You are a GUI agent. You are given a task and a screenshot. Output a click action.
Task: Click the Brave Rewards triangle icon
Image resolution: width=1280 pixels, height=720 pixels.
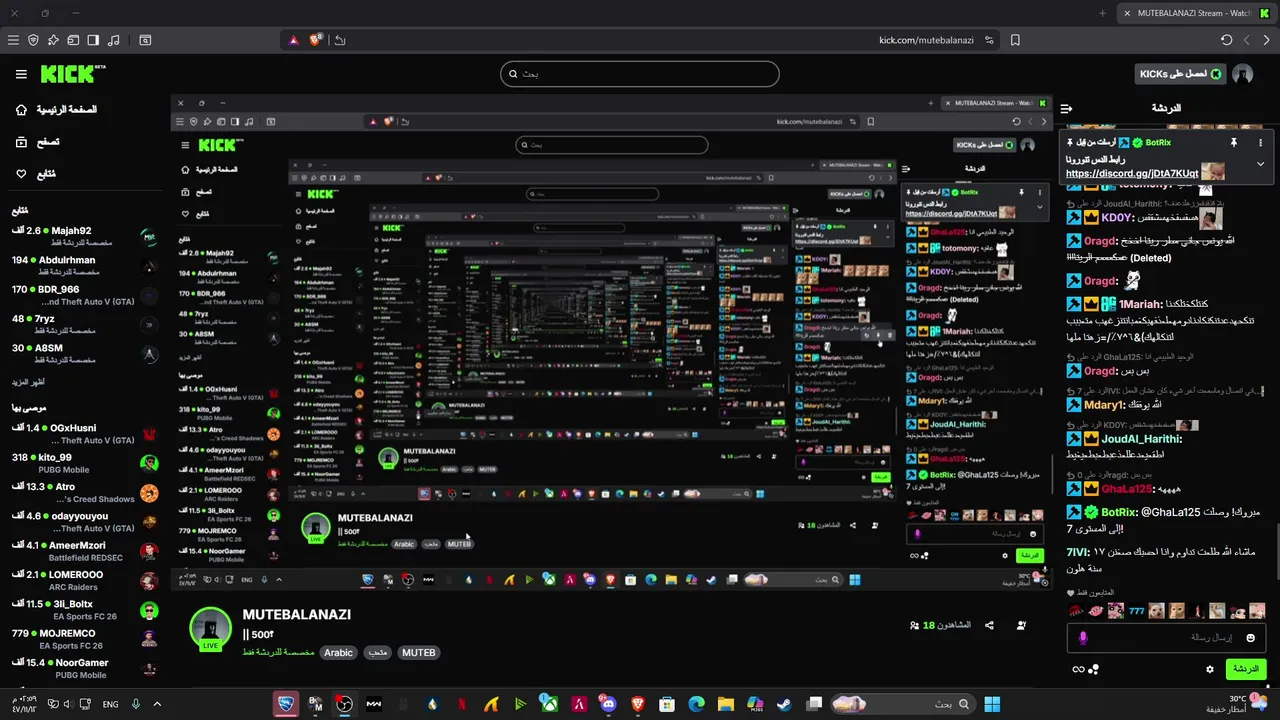point(294,40)
